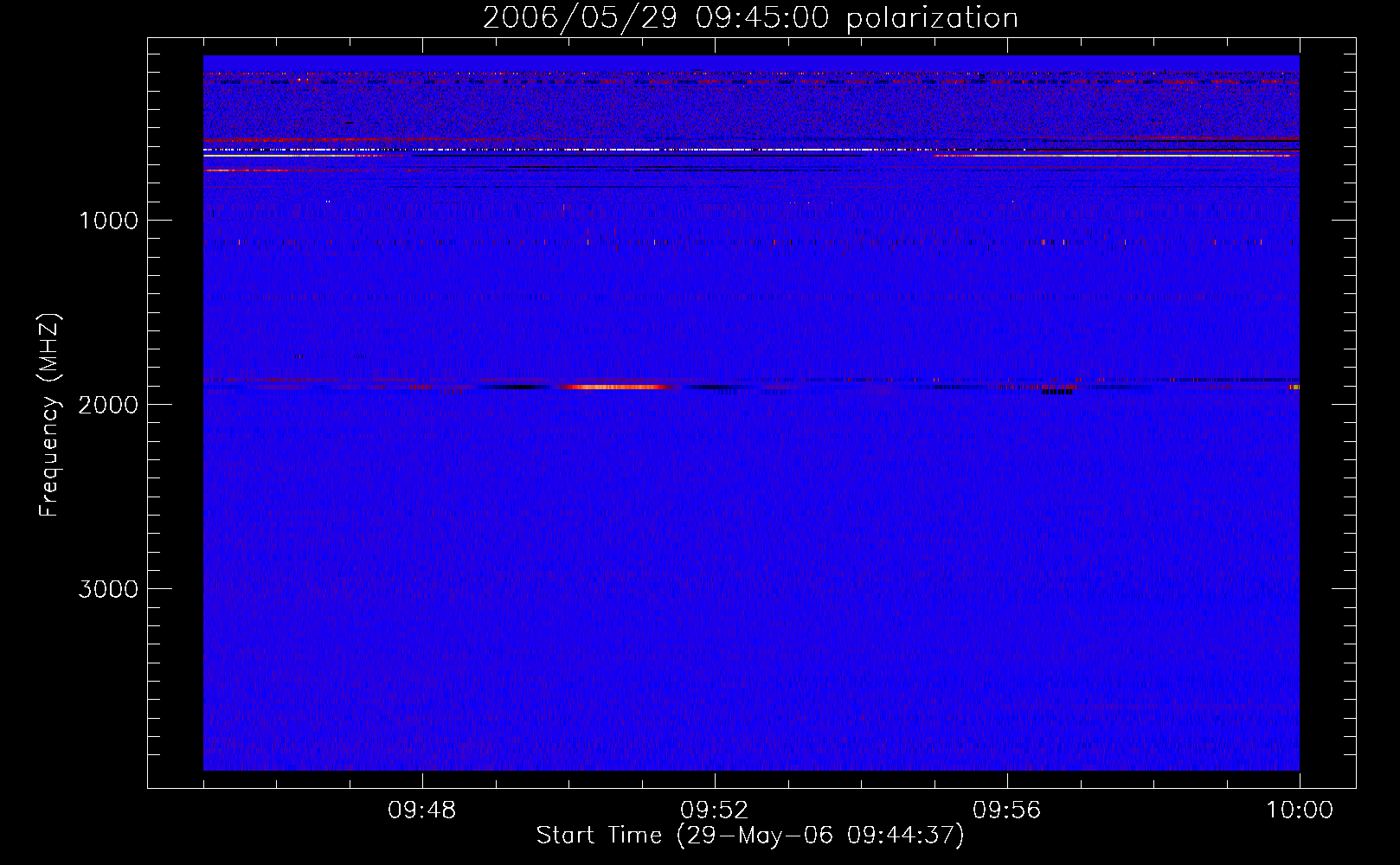This screenshot has width=1400, height=865.
Task: Select the 'Start Time (29-May-06 09:44:37)' label
Action: click(750, 836)
